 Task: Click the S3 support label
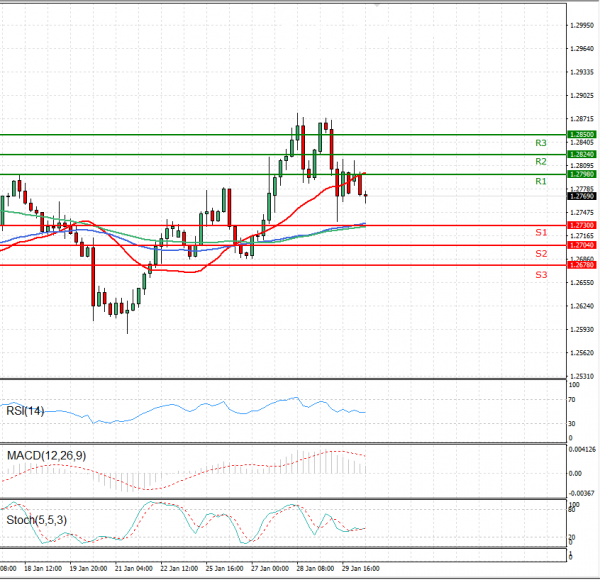(x=540, y=274)
